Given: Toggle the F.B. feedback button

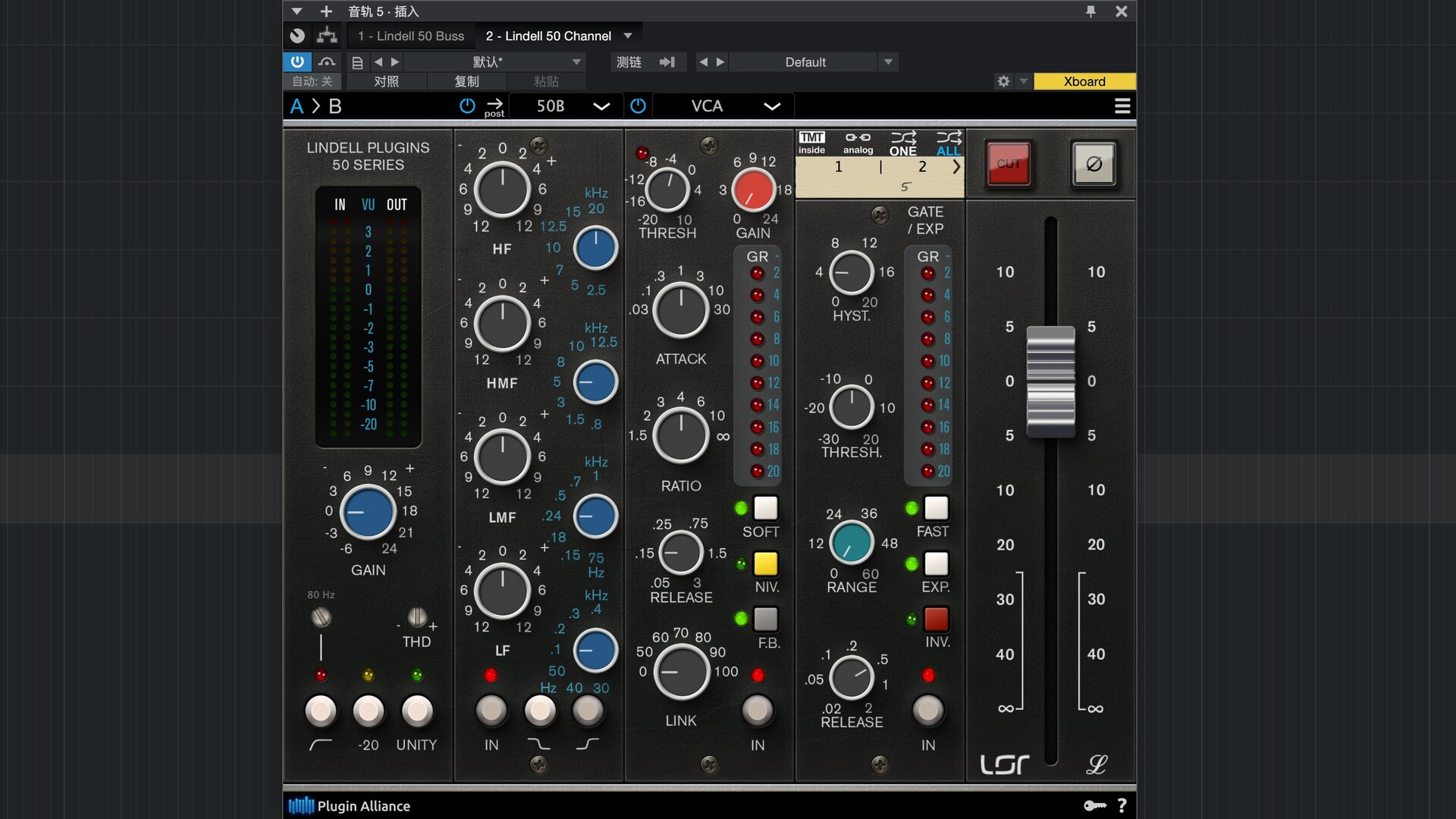Looking at the screenshot, I should [765, 620].
